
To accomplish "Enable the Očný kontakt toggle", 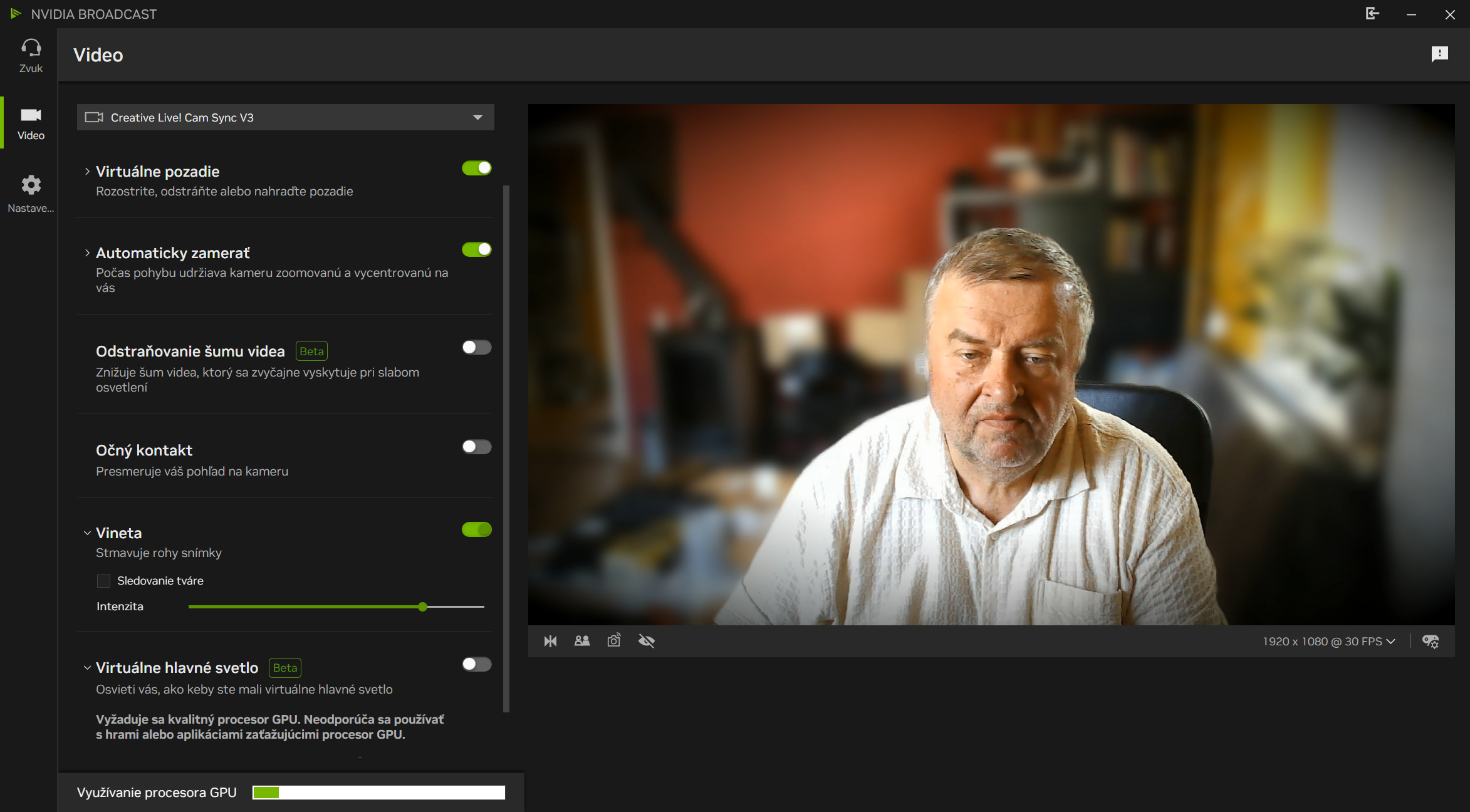I will (x=477, y=447).
